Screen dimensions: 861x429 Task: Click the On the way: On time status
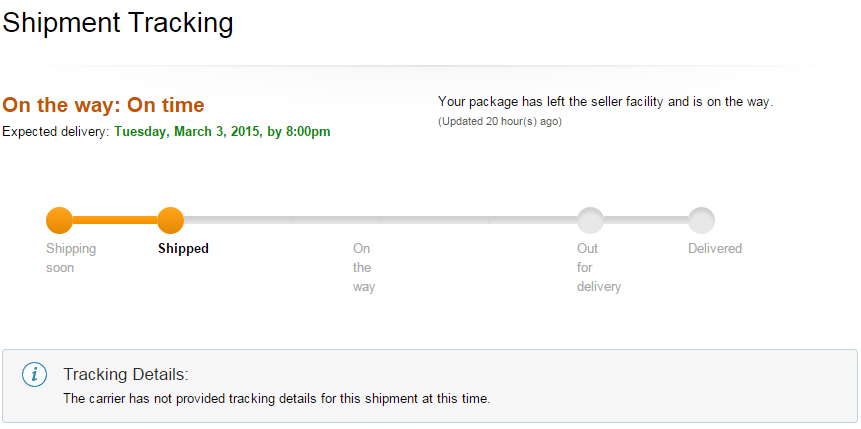click(x=104, y=105)
